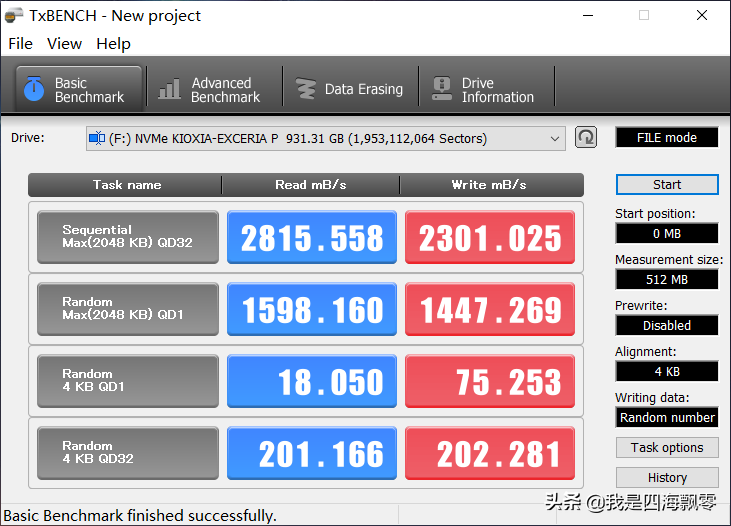Expand the Drive selection dropdown arrow
Screen dimensions: 731x526
[x=555, y=138]
